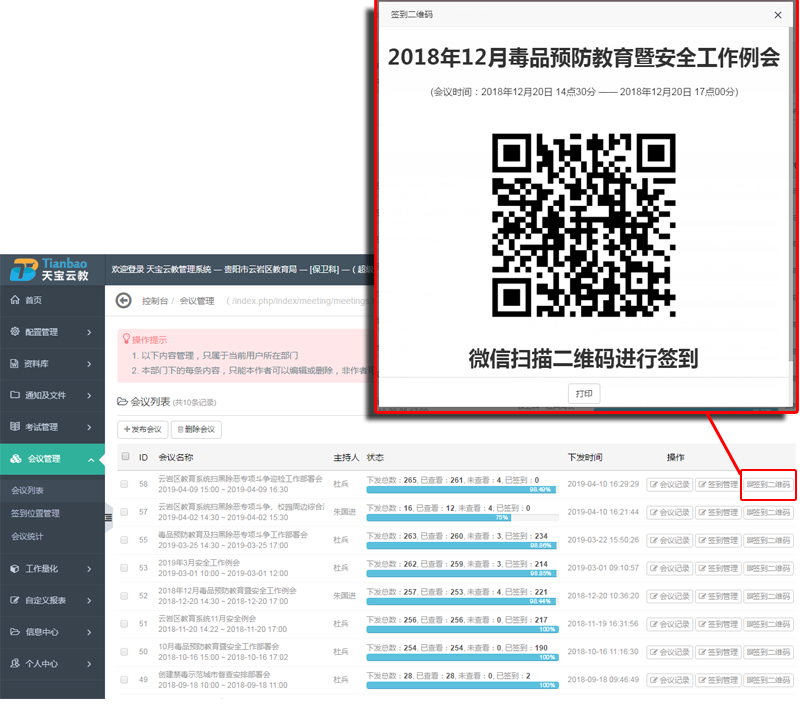
Task: Open 签到管理 for meeting 55
Action: point(718,541)
